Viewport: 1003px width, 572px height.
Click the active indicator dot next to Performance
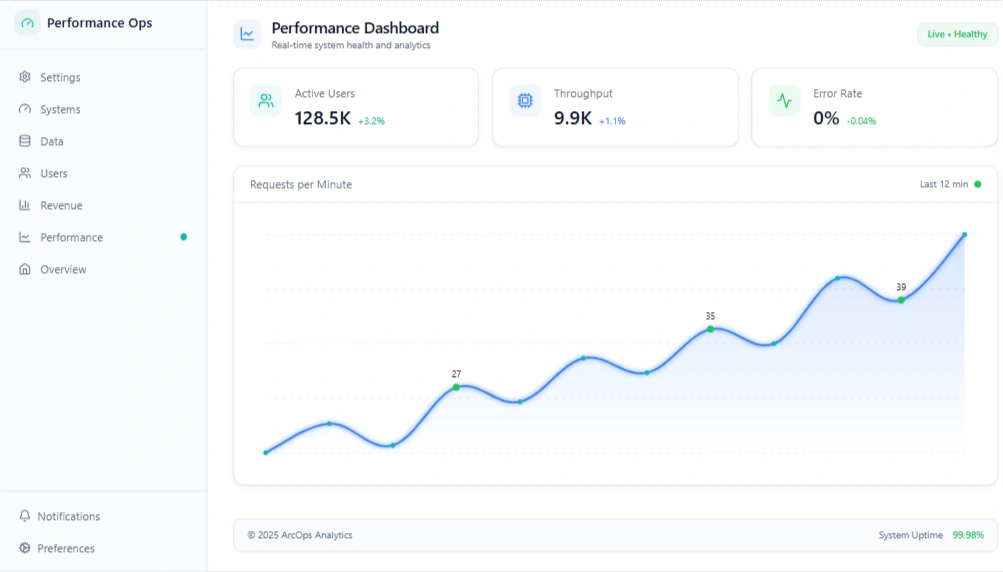(184, 237)
